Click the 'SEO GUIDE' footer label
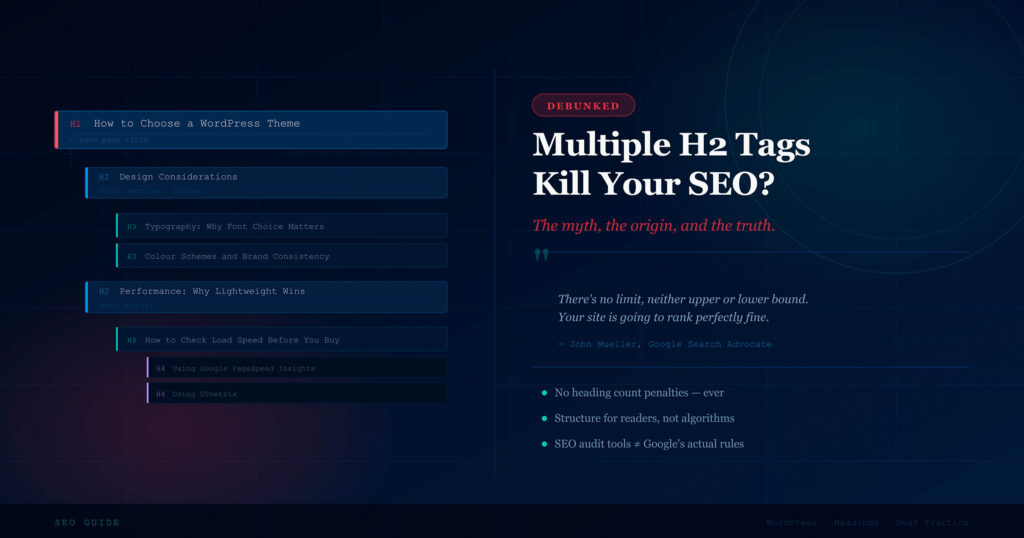Viewport: 1024px width, 538px height. (x=87, y=522)
